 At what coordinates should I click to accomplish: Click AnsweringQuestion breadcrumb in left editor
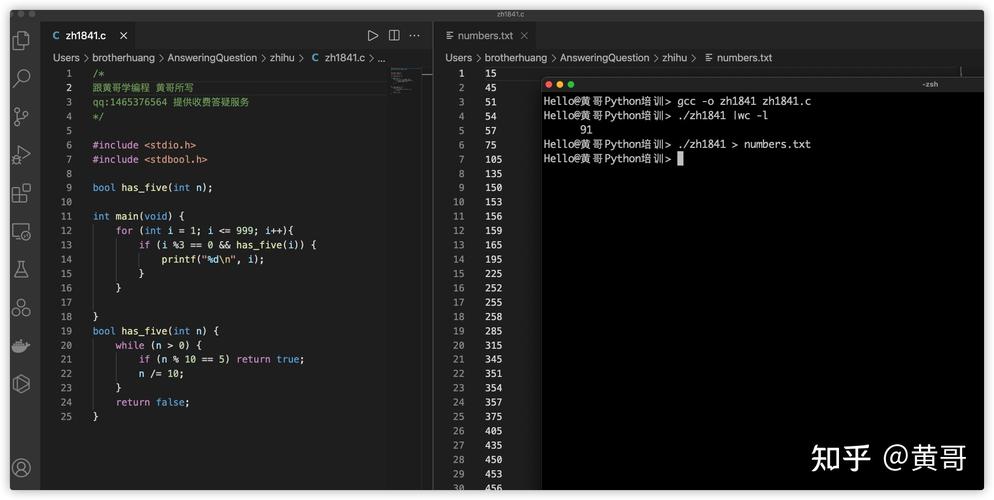click(x=212, y=58)
